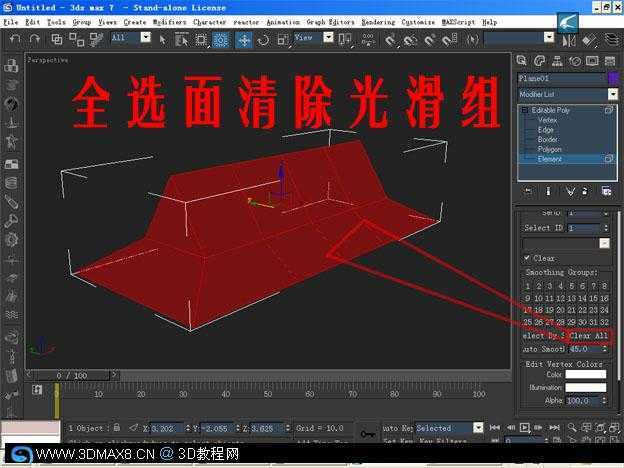Viewport: 624px width, 468px height.
Task: Select the Bind to Space Warp tool
Action: [x=96, y=39]
